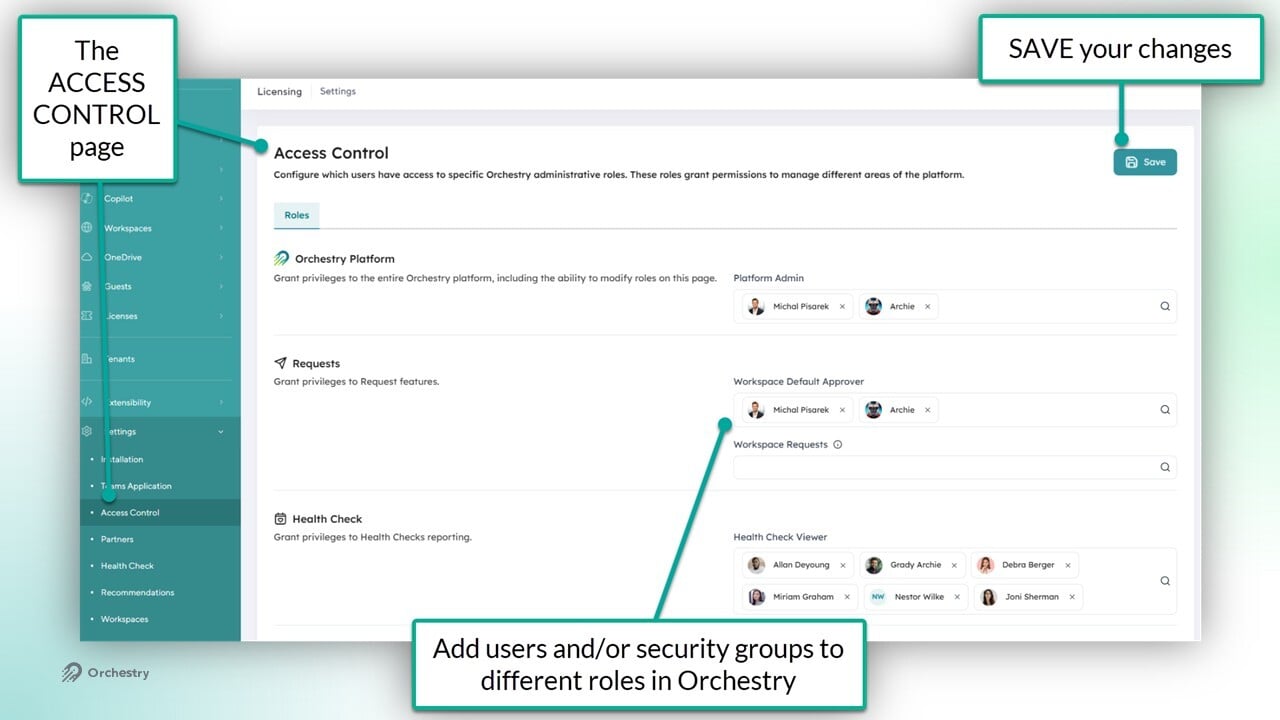The width and height of the screenshot is (1280, 720).
Task: Click the Extensibility code icon in the sidebar
Action: coord(87,402)
